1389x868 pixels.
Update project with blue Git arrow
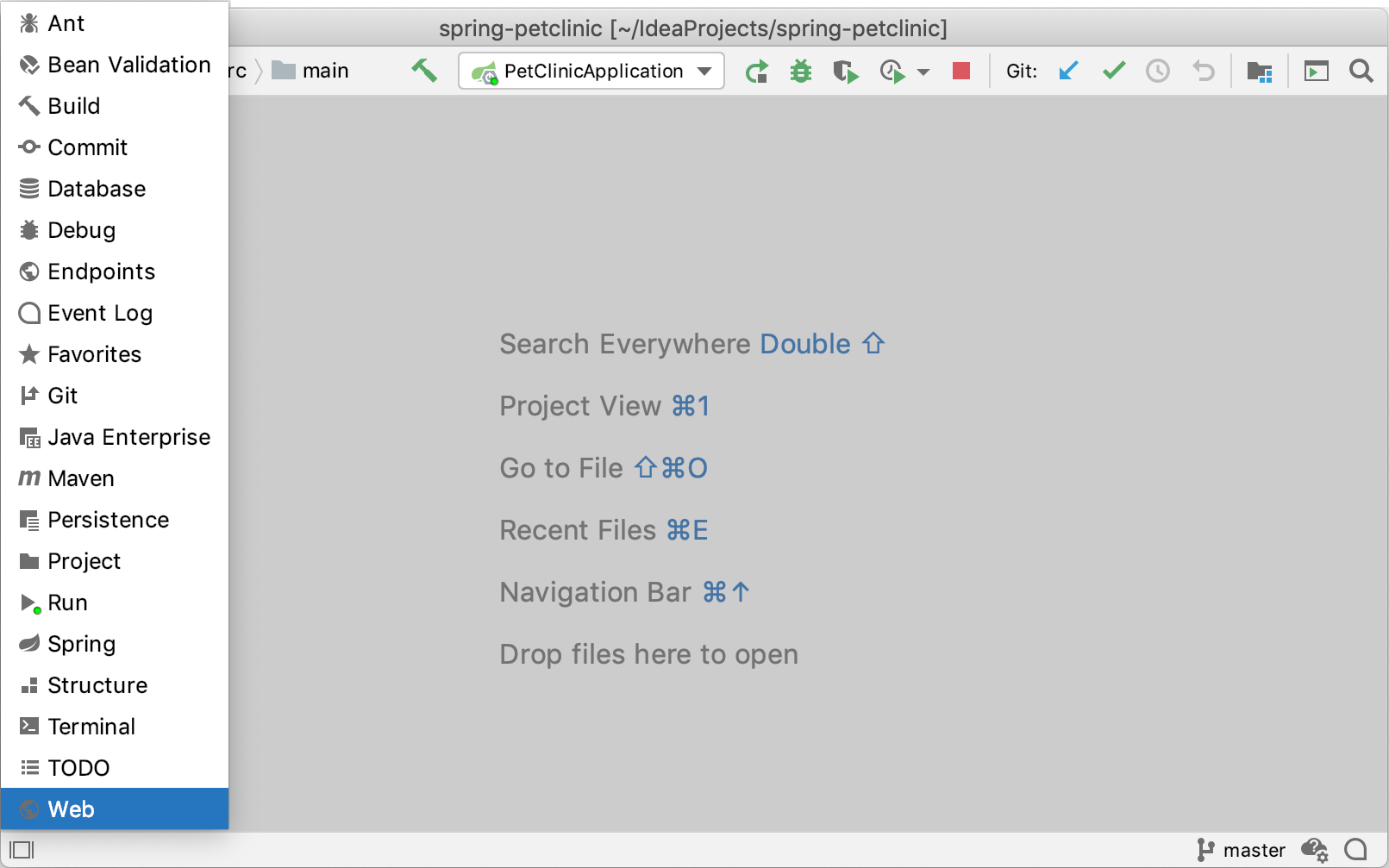[1068, 71]
